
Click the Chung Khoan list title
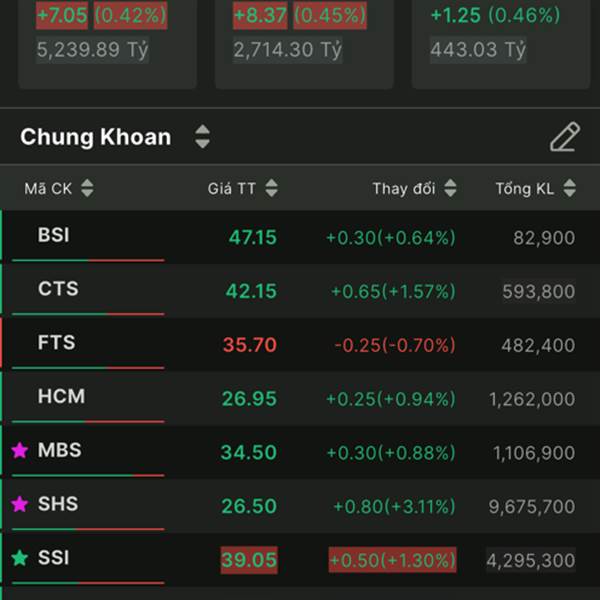(96, 137)
